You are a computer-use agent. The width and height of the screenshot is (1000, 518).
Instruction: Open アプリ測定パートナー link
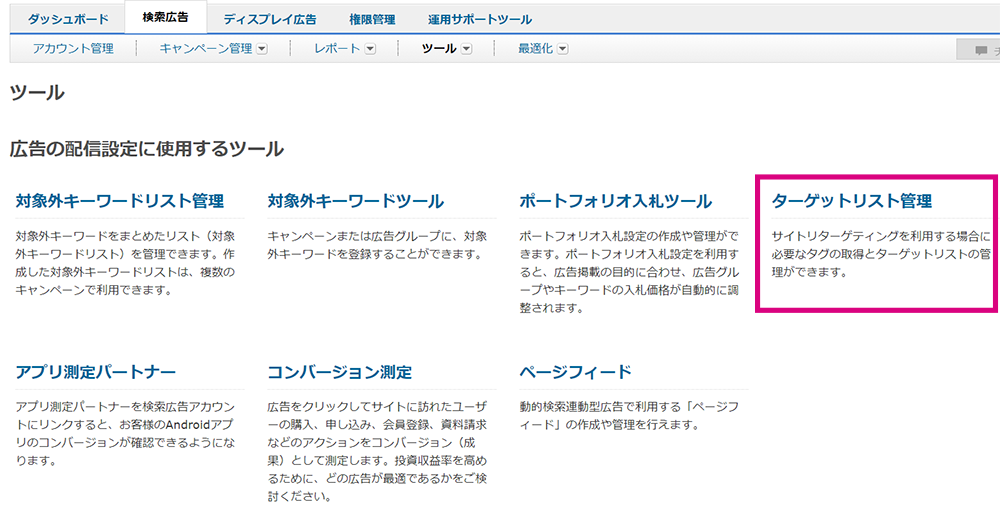(95, 373)
